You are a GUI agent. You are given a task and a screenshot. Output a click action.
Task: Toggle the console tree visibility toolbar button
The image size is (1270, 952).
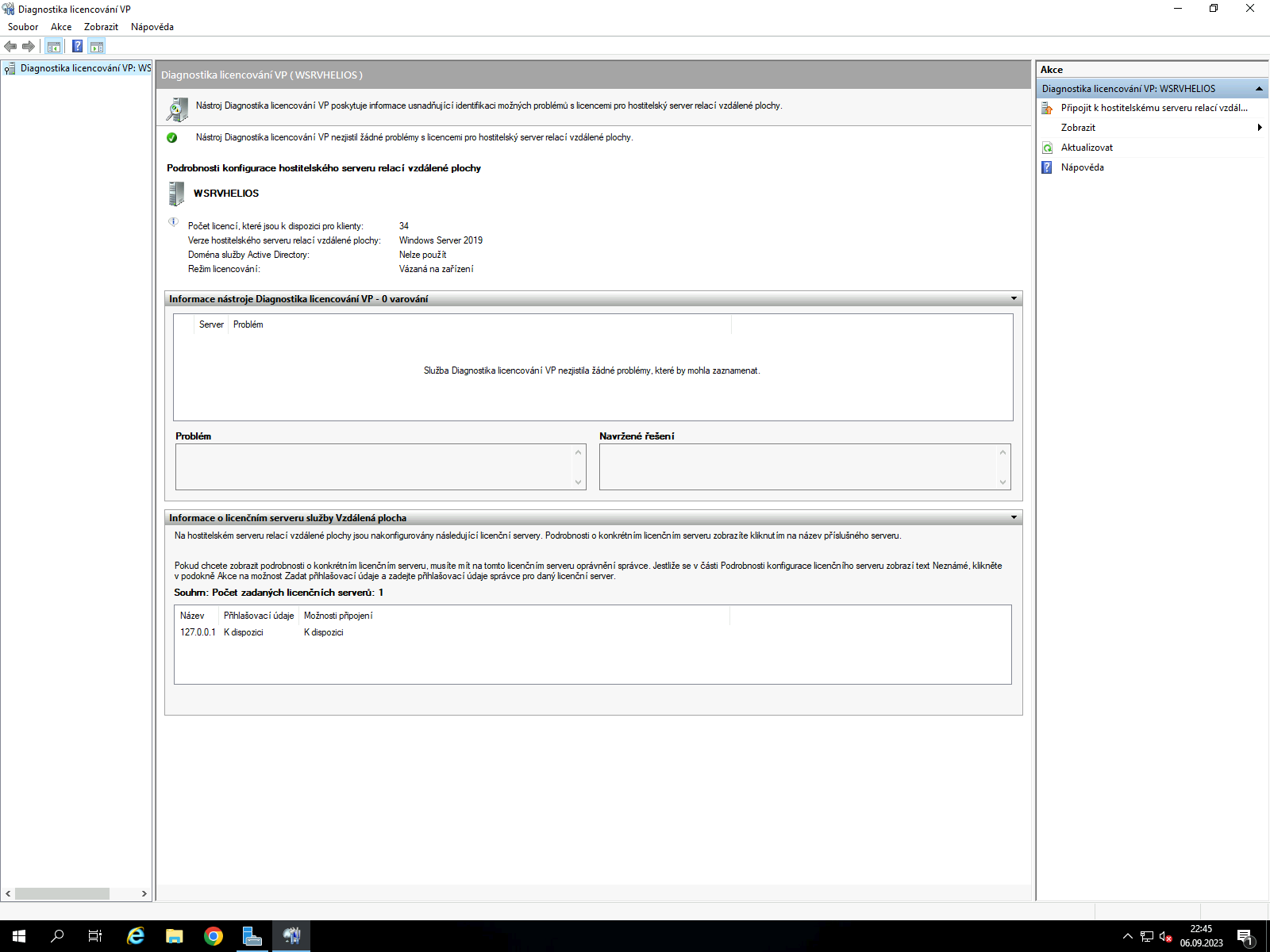tap(52, 46)
